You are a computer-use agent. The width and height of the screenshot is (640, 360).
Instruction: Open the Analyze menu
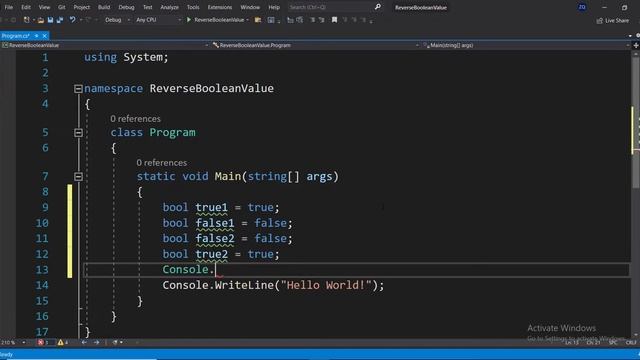pyautogui.click(x=169, y=7)
